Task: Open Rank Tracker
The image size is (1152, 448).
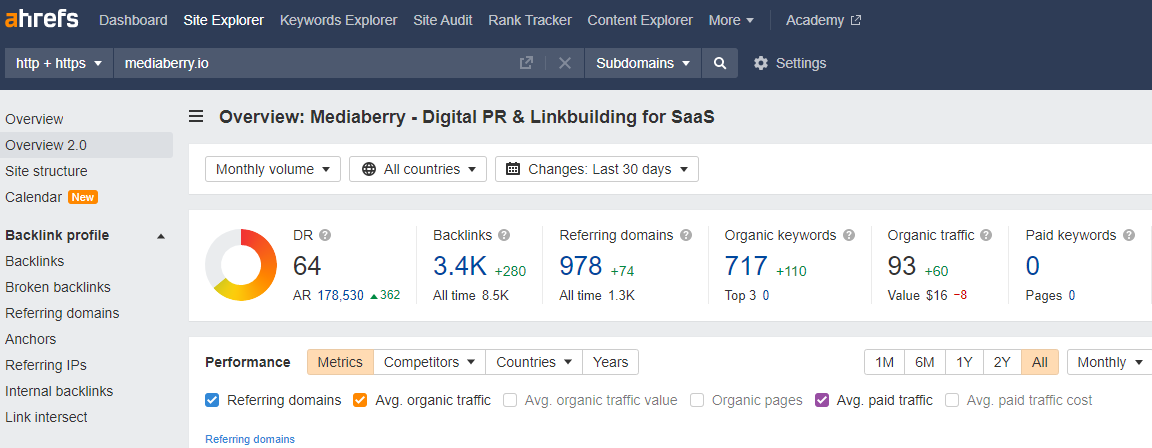Action: click(x=530, y=20)
